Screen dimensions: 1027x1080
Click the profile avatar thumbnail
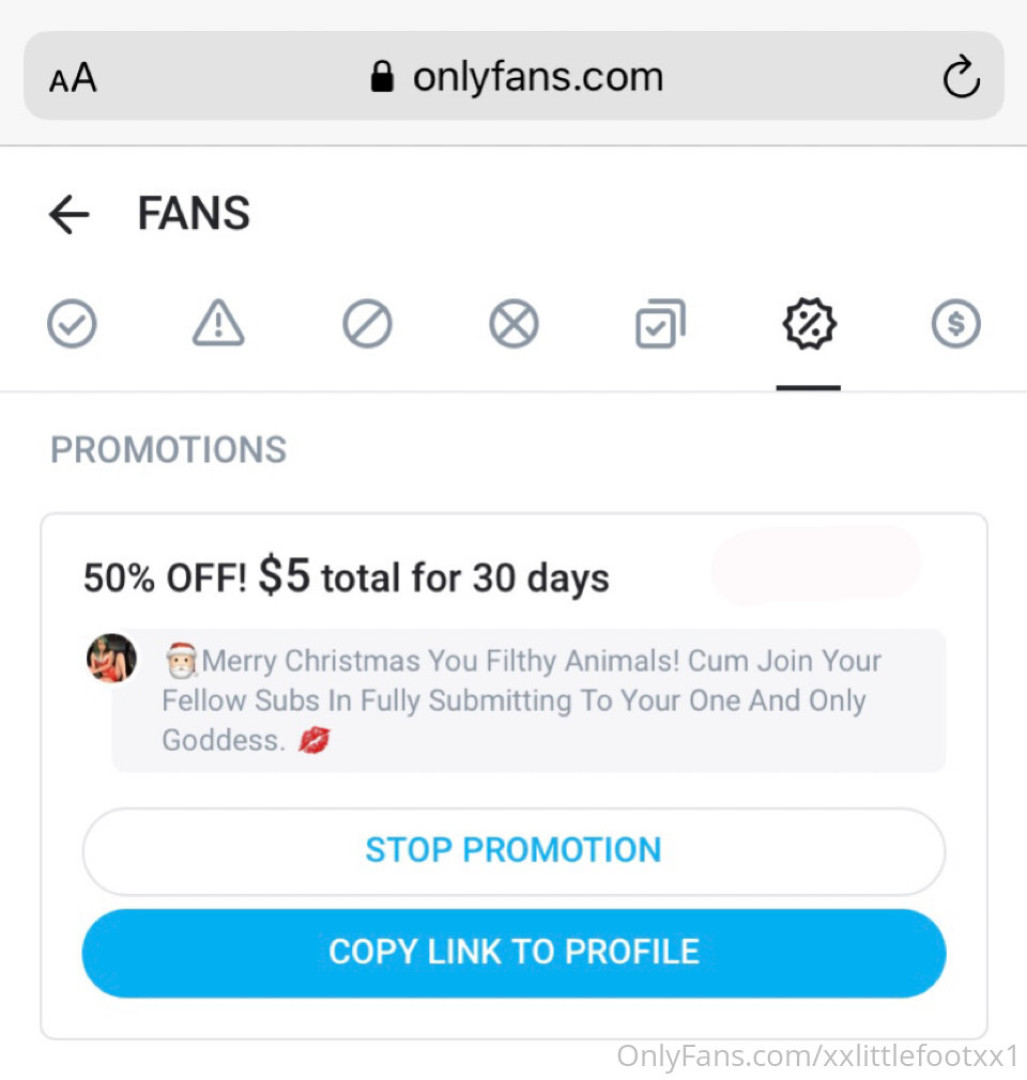(111, 658)
